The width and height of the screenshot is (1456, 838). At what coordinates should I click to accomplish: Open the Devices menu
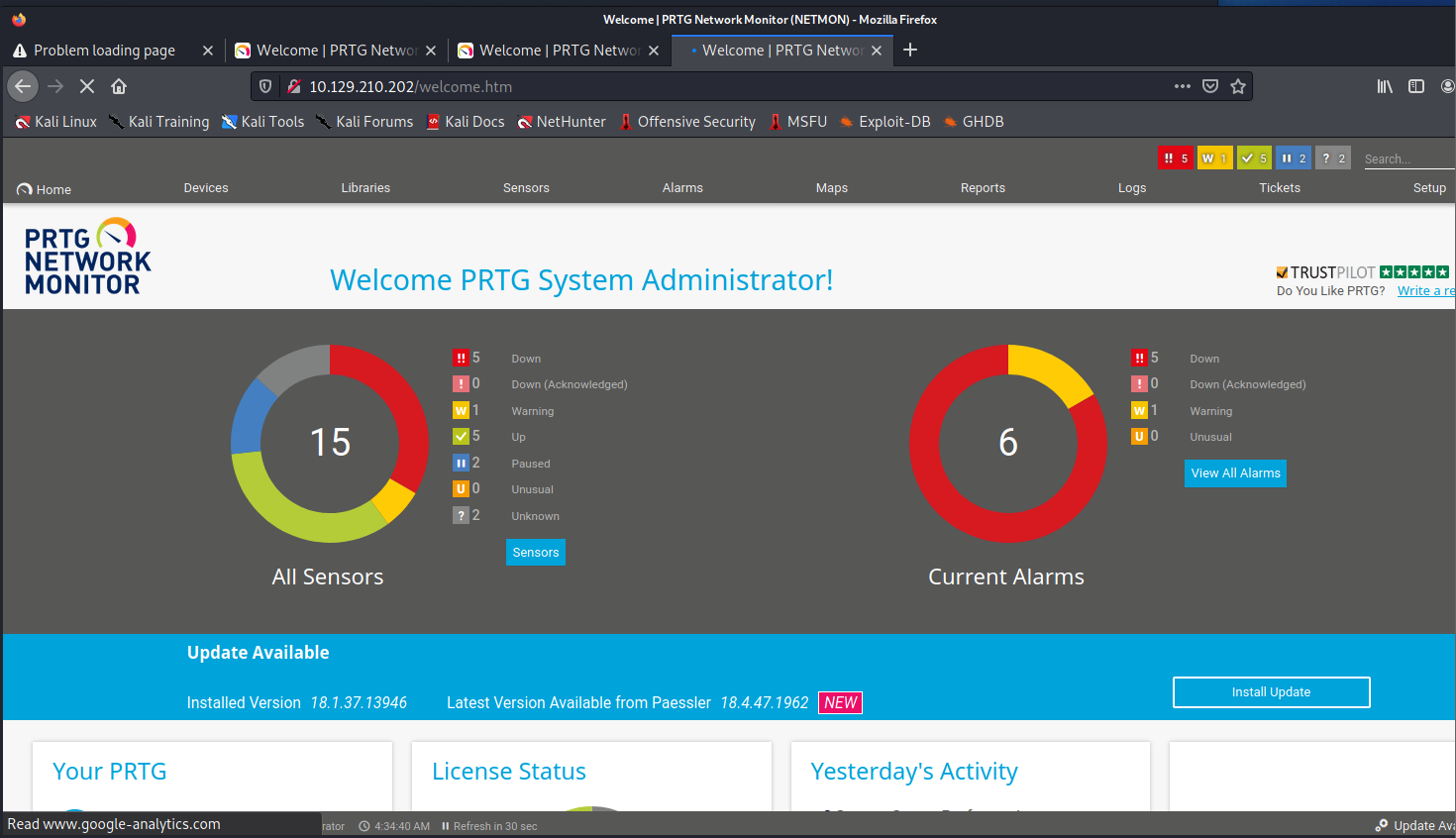pos(206,188)
